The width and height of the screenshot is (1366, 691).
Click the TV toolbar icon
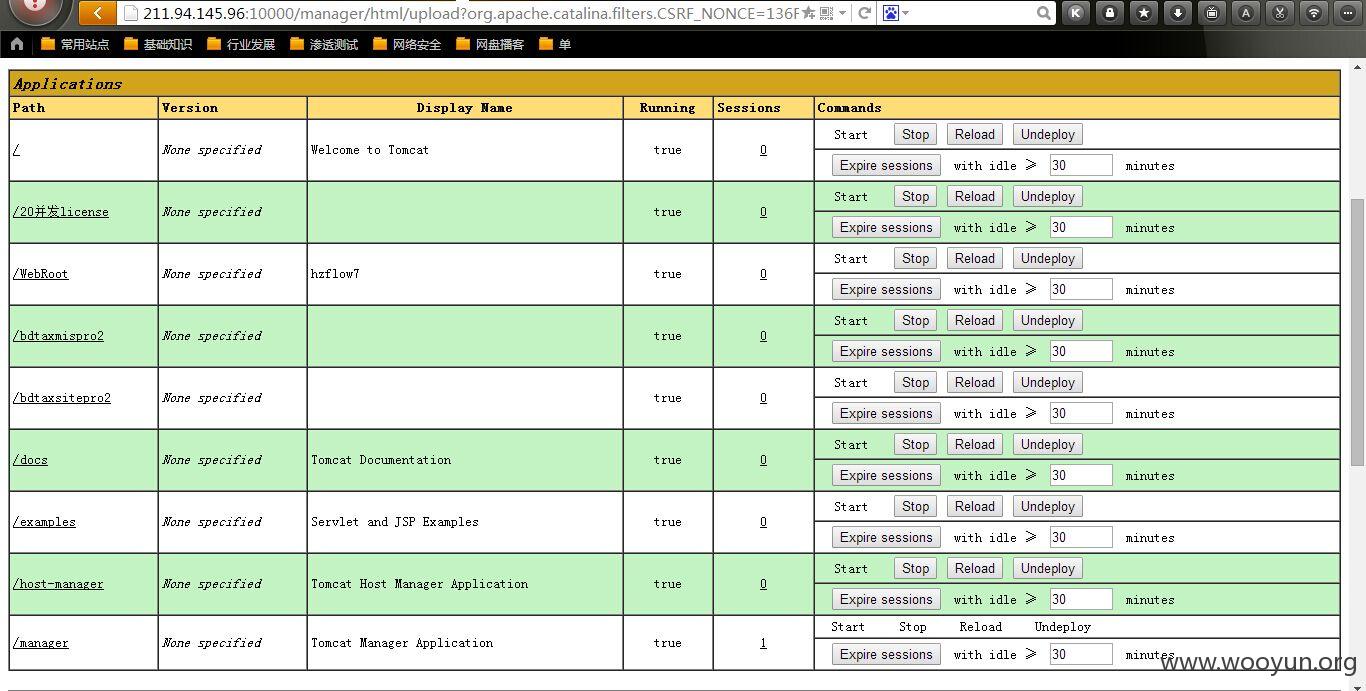click(1212, 13)
